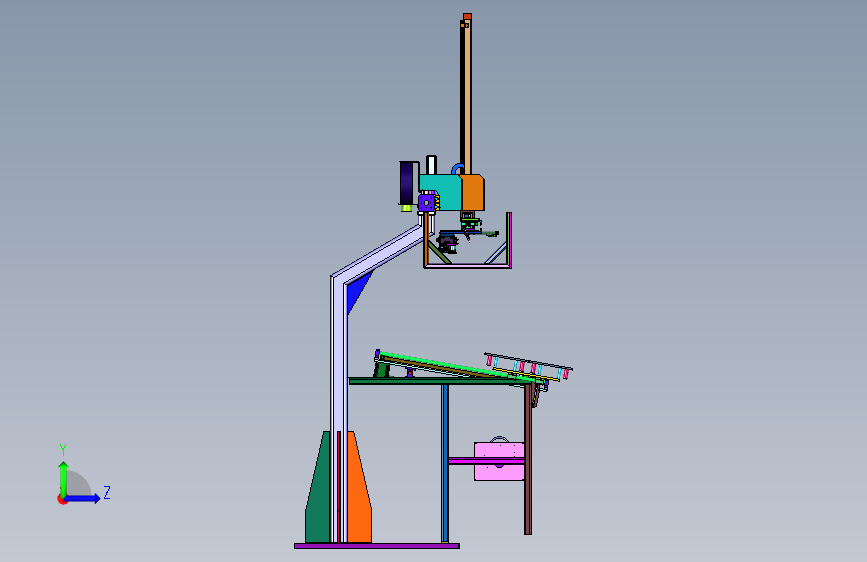The width and height of the screenshot is (867, 562).
Task: Select the purple floor base plate
Action: coord(377,546)
